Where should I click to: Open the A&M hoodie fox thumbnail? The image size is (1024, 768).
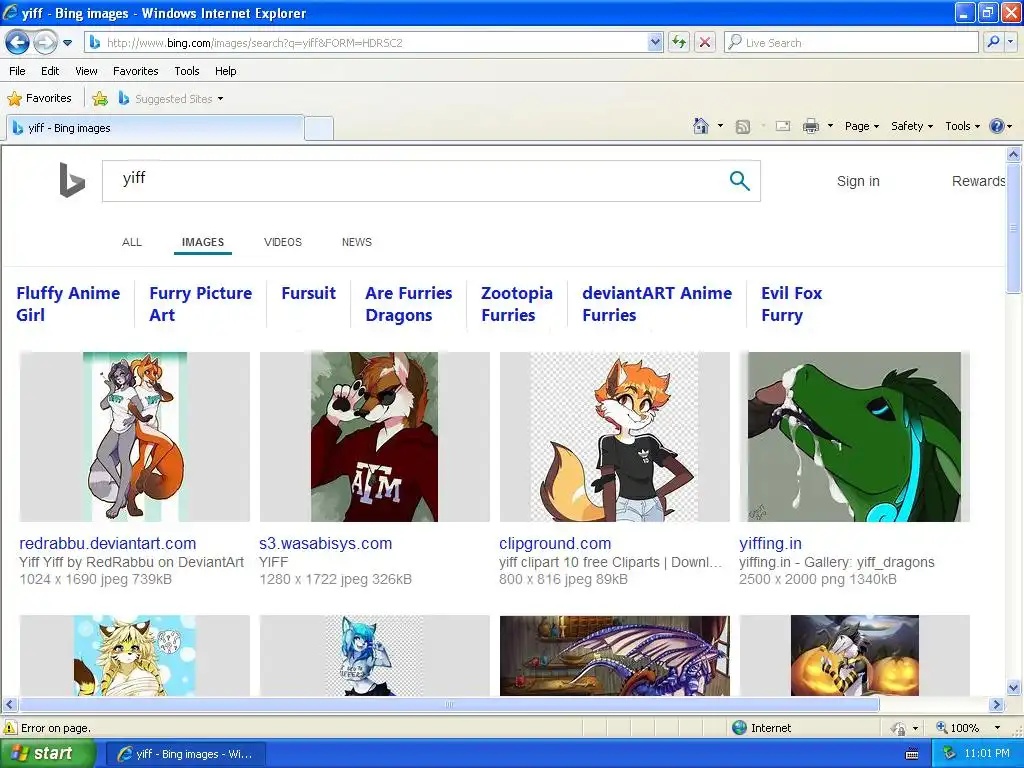tap(374, 437)
